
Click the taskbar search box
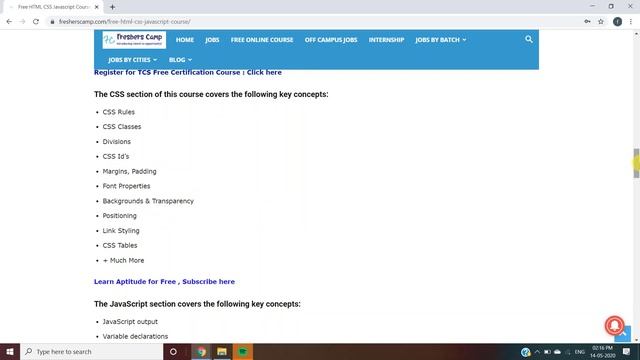tap(91, 351)
